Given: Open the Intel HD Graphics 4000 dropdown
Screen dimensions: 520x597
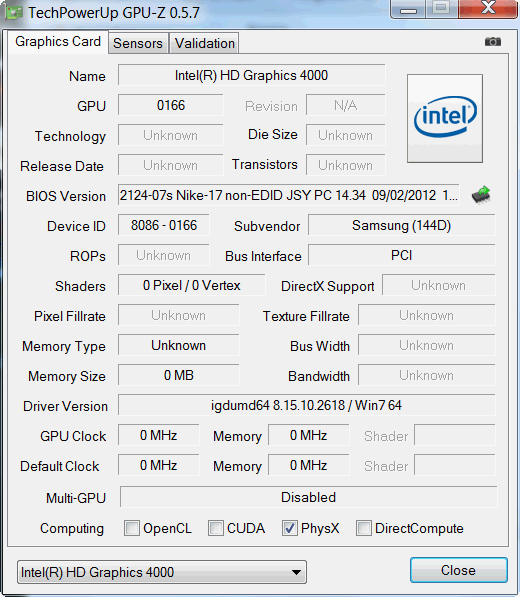Looking at the screenshot, I should click(x=162, y=572).
